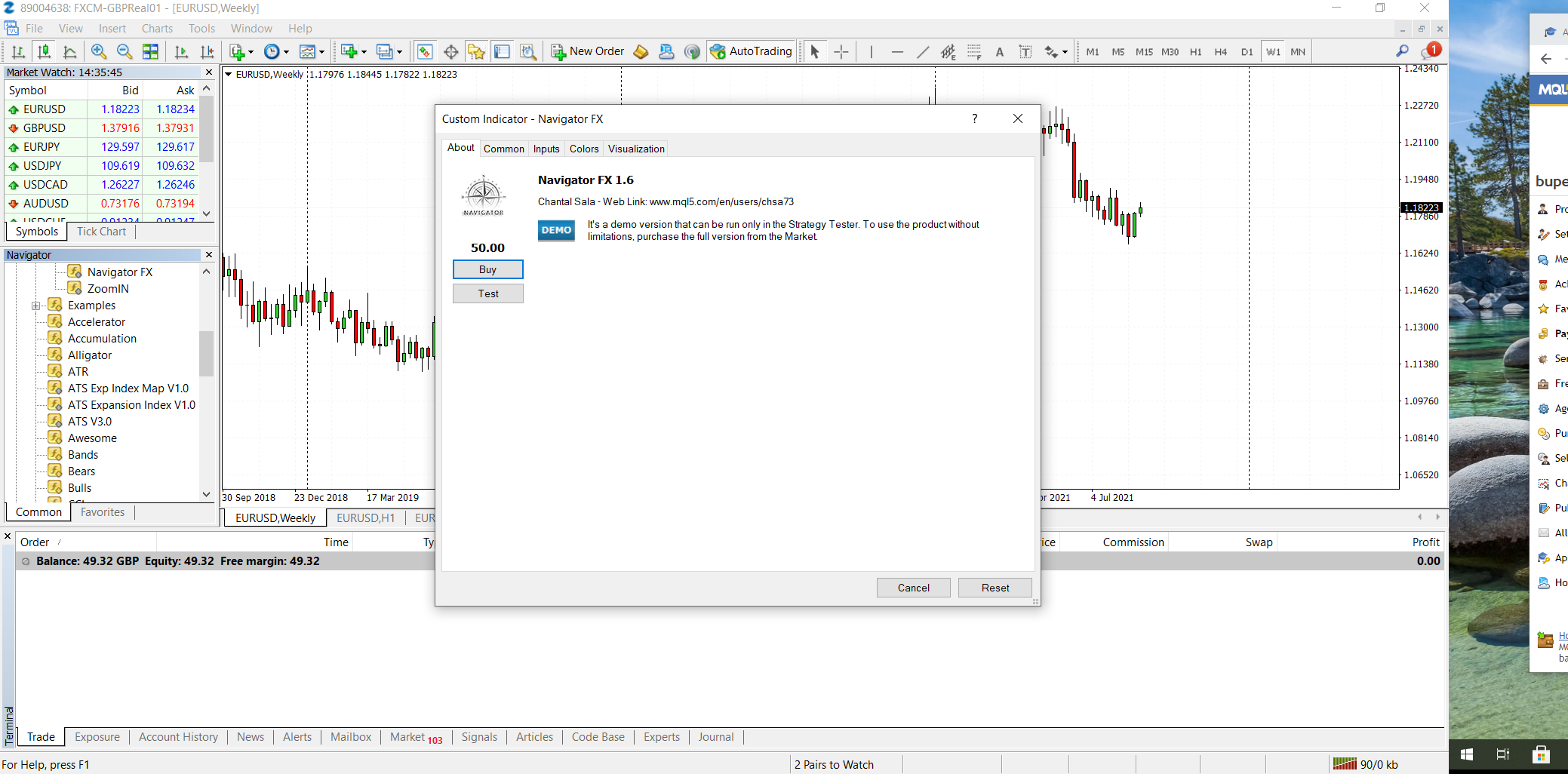Zoom in on the chart
Viewport: 1568px width, 774px height.
coord(99,51)
